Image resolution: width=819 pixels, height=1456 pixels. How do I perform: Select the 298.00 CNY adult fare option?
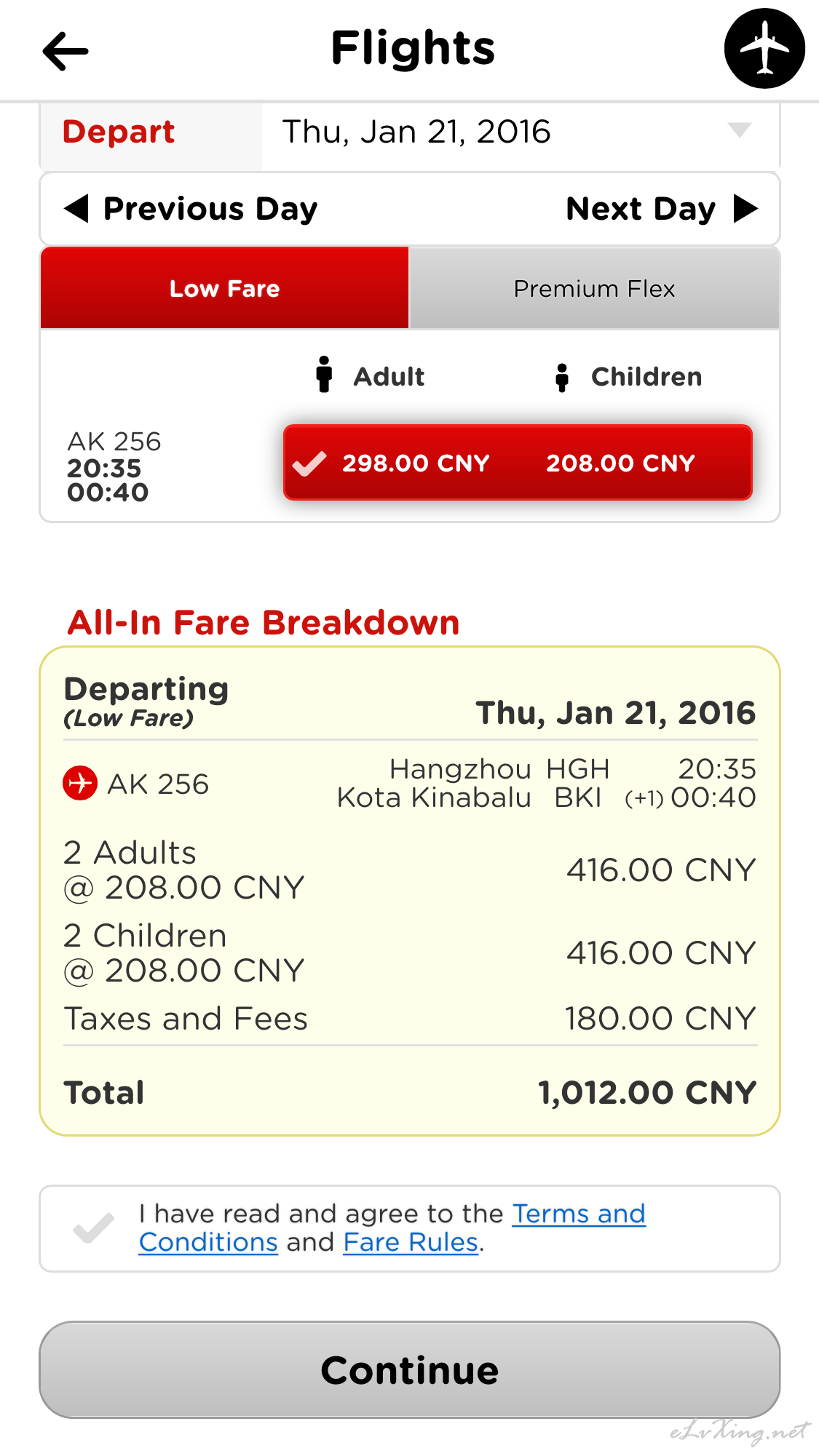416,464
